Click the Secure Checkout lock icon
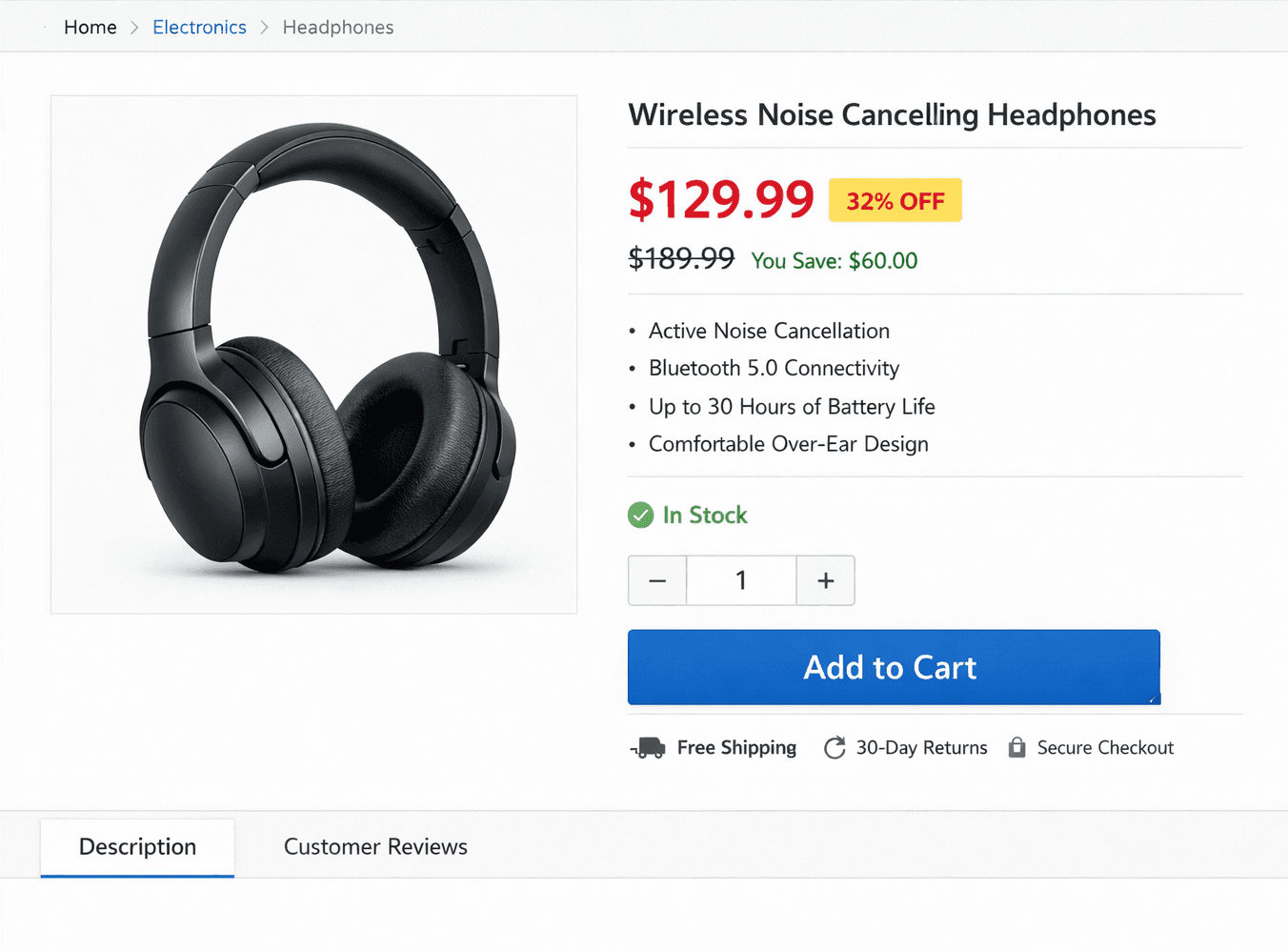 pyautogui.click(x=1016, y=747)
